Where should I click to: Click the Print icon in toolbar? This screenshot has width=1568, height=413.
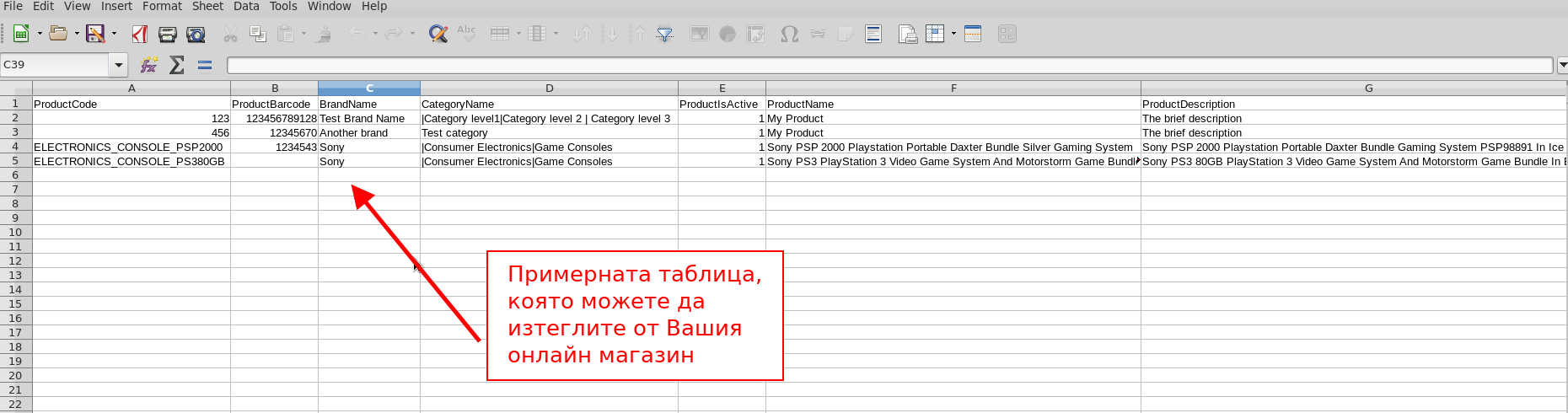[168, 34]
